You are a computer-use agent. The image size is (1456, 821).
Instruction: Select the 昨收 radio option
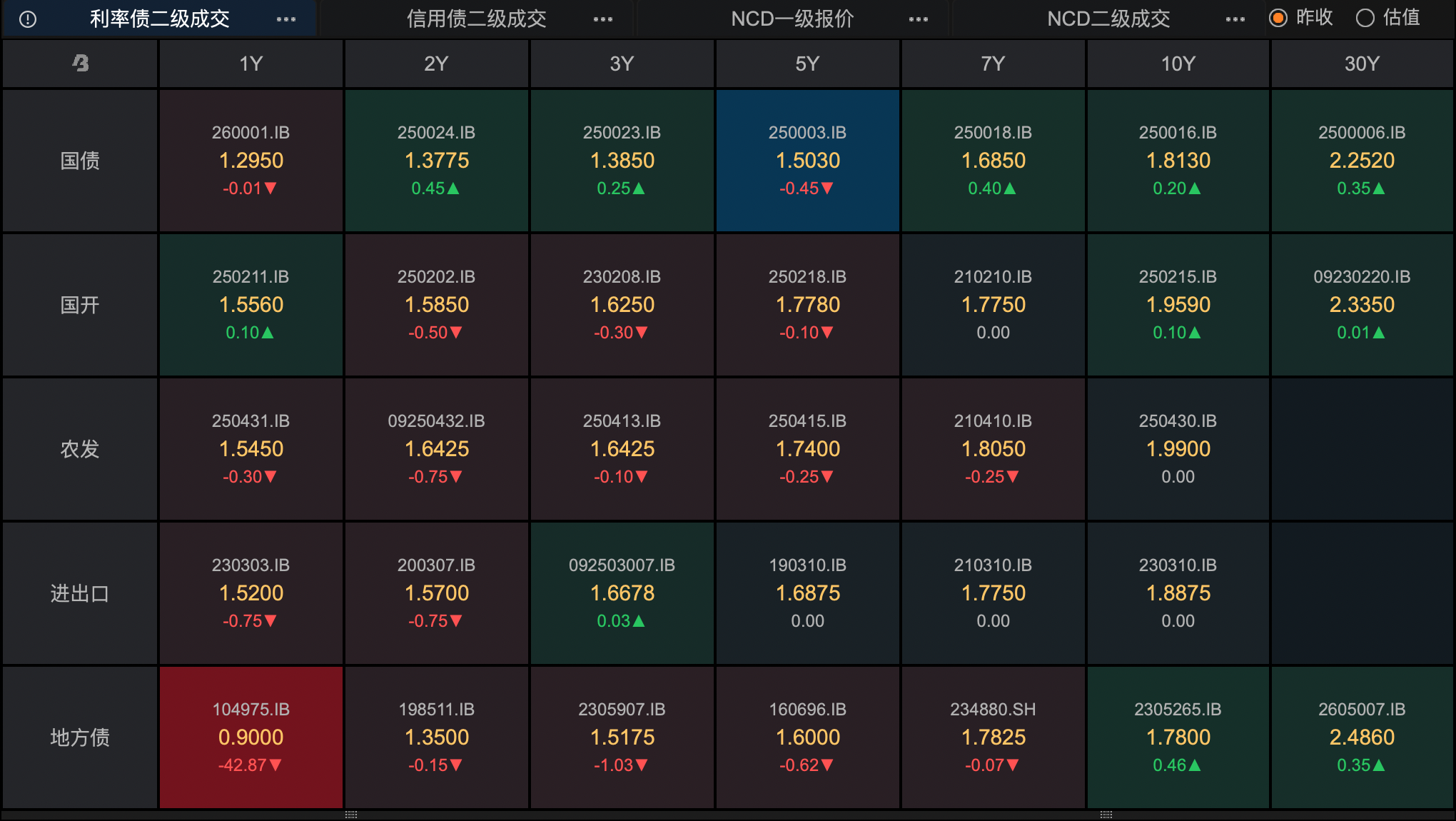tap(1278, 18)
